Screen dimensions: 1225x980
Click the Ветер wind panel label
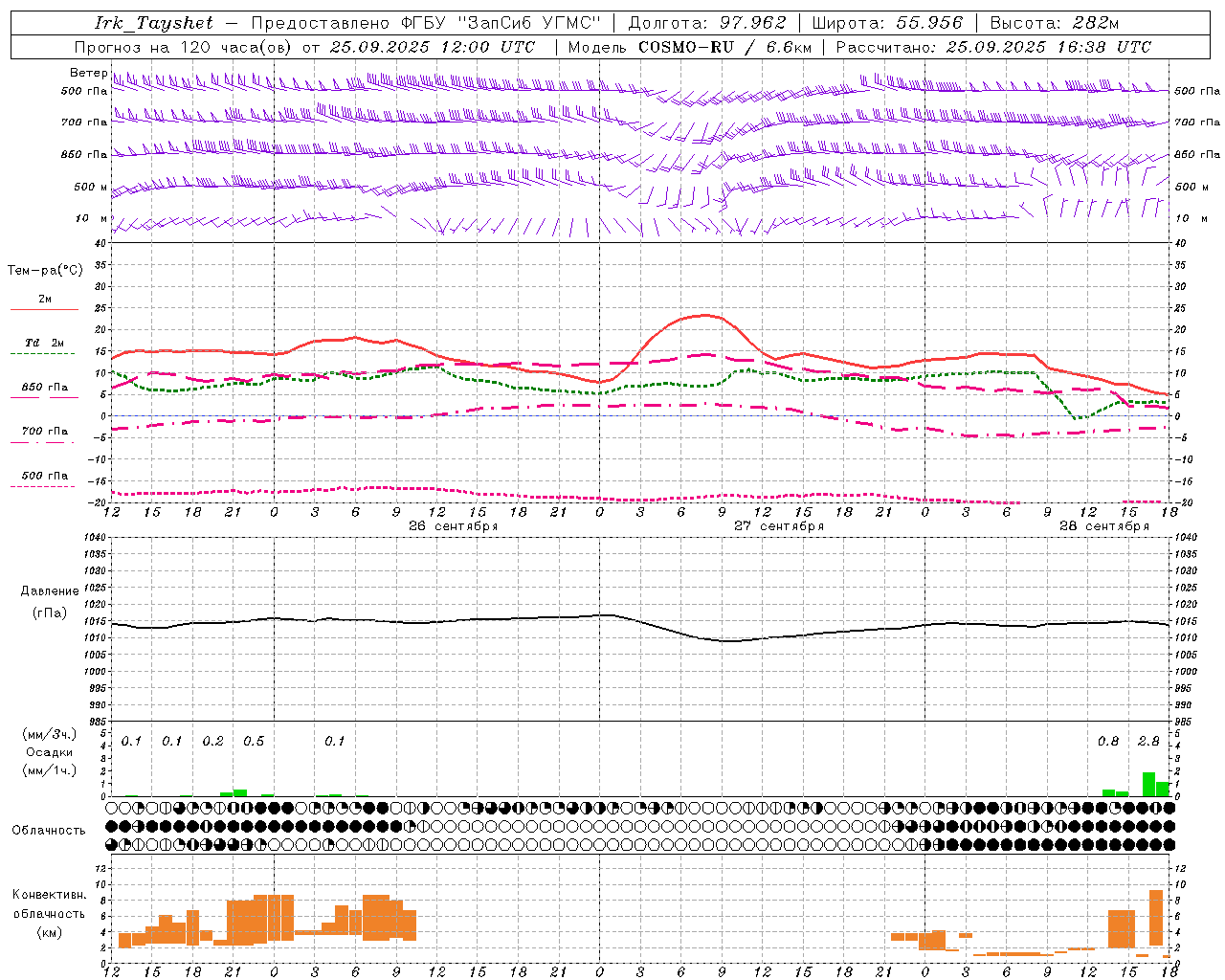coord(88,73)
